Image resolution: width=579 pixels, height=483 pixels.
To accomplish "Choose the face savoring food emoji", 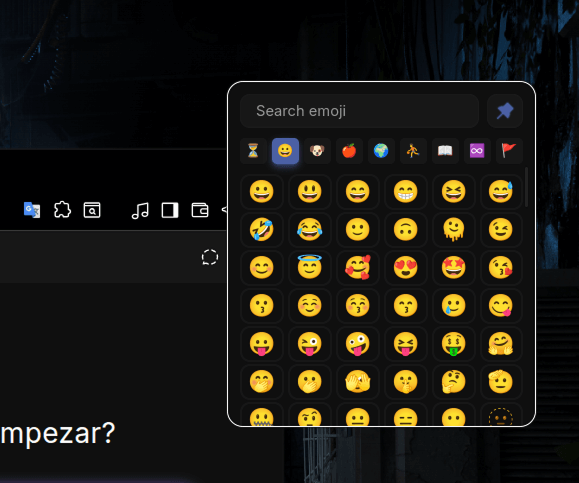I will coord(501,305).
